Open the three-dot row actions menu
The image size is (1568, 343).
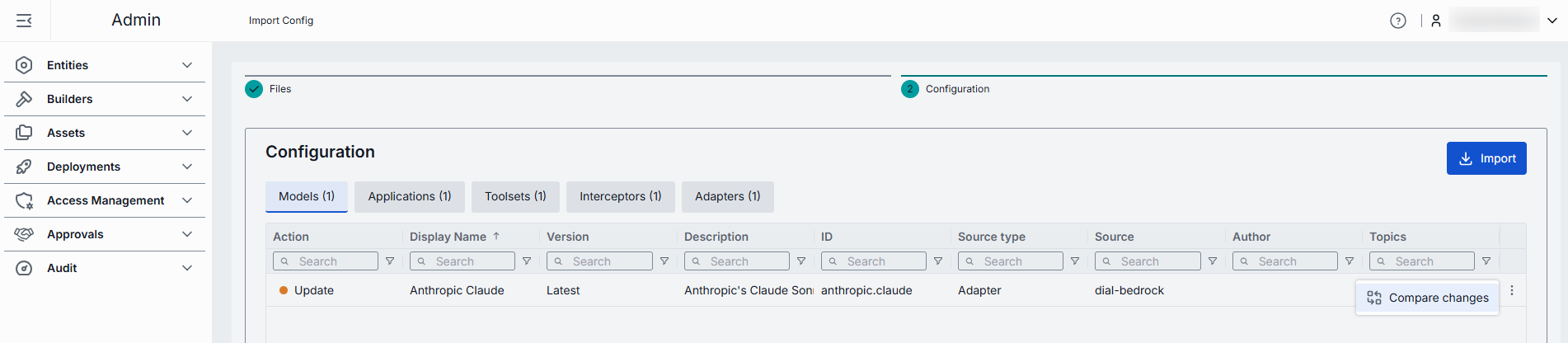click(x=1511, y=290)
